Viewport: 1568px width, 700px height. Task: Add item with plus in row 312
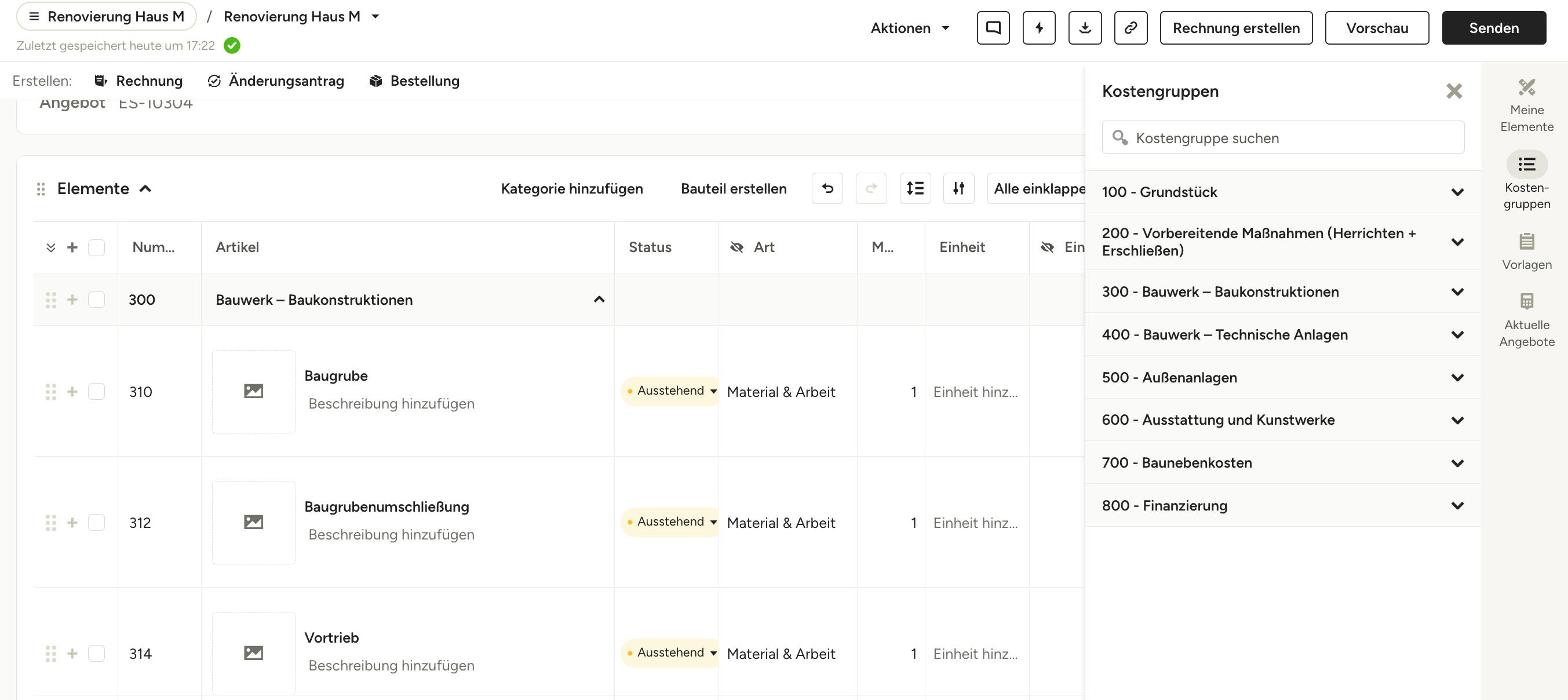(x=72, y=522)
